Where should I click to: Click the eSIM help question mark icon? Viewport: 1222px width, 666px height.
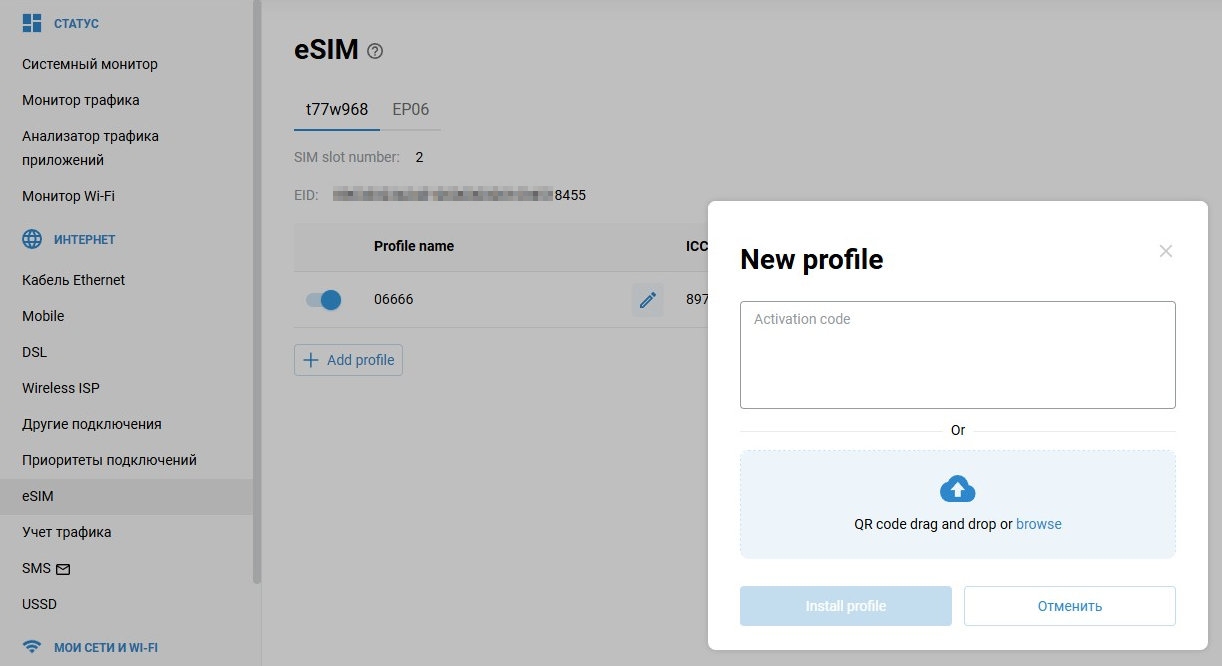pos(375,51)
